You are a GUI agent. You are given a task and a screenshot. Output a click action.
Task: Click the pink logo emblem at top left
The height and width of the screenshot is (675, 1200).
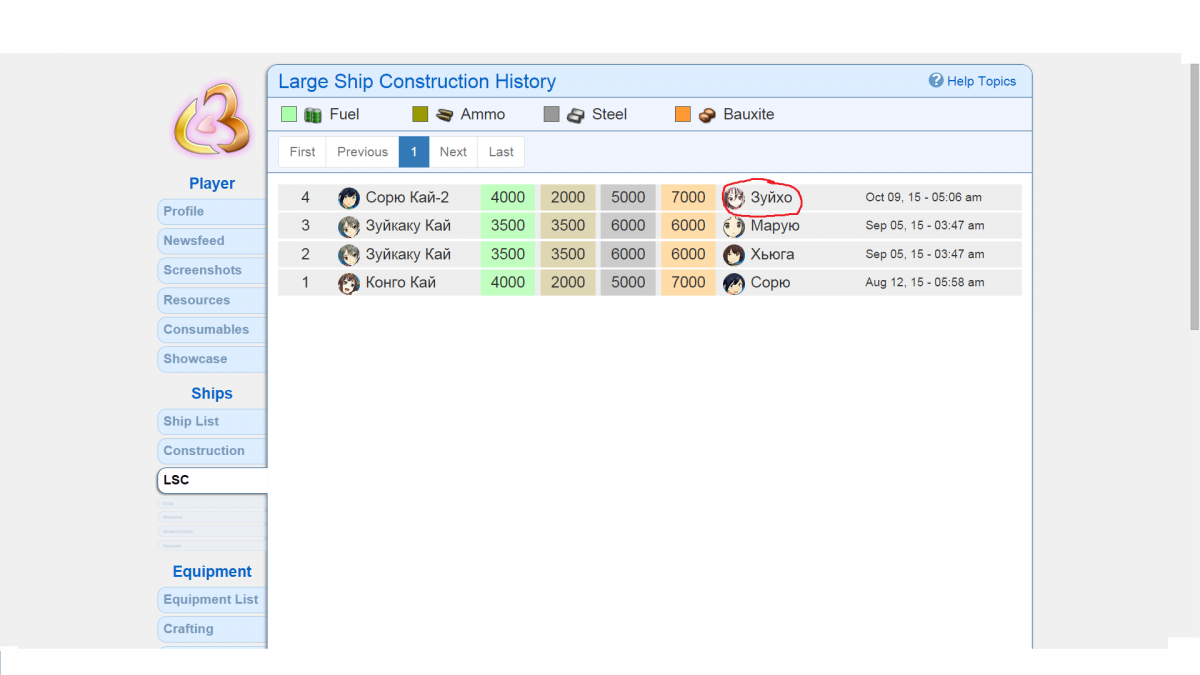(x=211, y=119)
